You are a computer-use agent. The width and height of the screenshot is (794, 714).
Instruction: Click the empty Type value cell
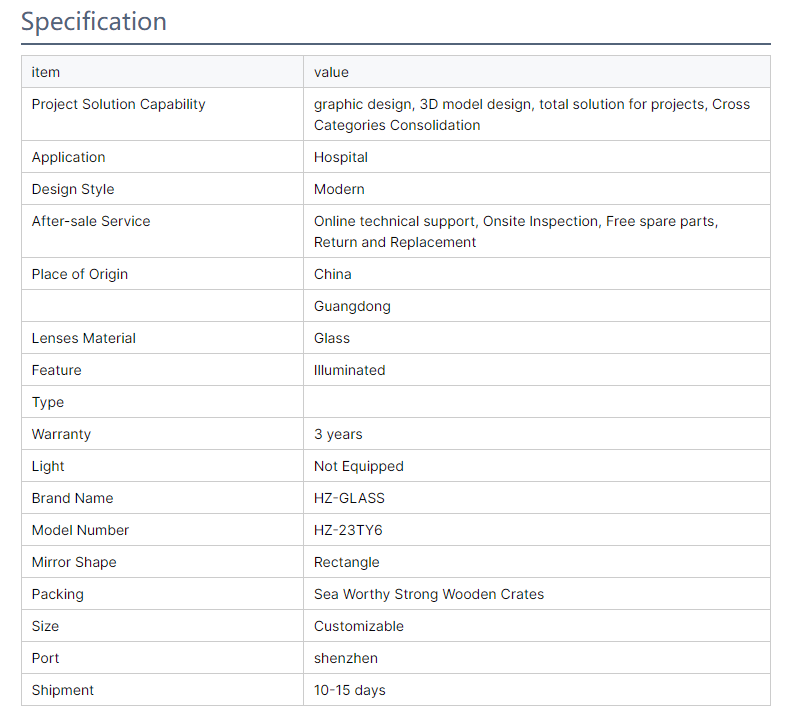(x=537, y=402)
